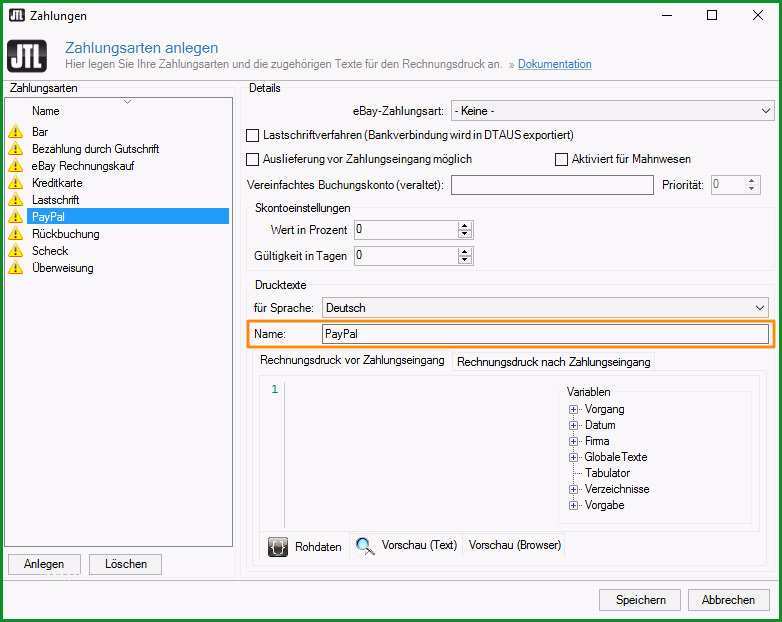Screen dimensions: 782x622
Task: Click the Name text field containing PayPal
Action: click(x=546, y=334)
